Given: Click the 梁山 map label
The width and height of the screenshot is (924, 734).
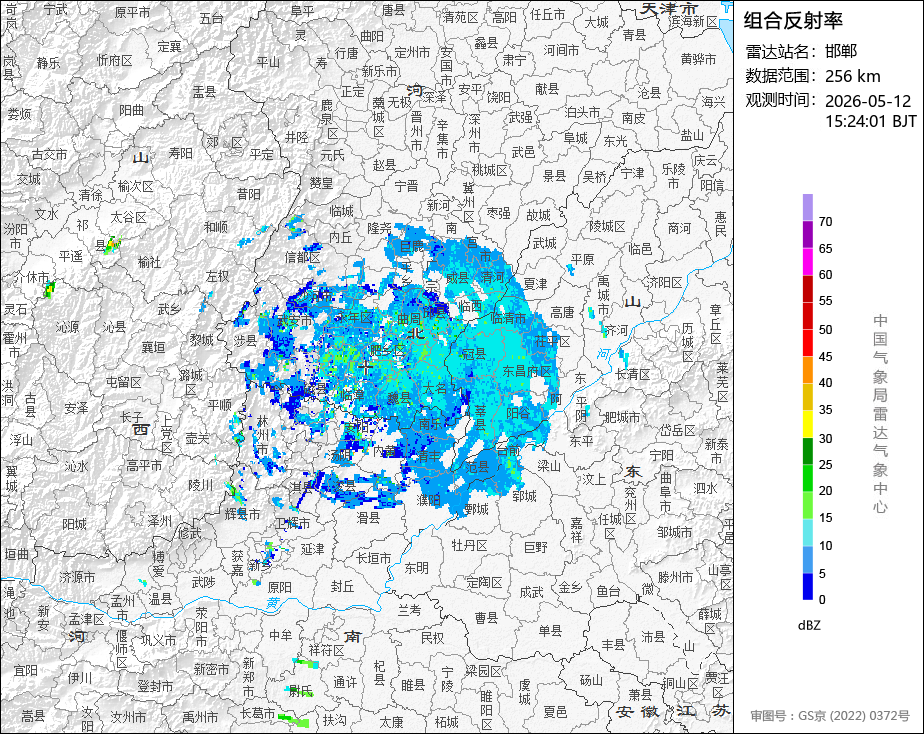Looking at the screenshot, I should tap(549, 466).
